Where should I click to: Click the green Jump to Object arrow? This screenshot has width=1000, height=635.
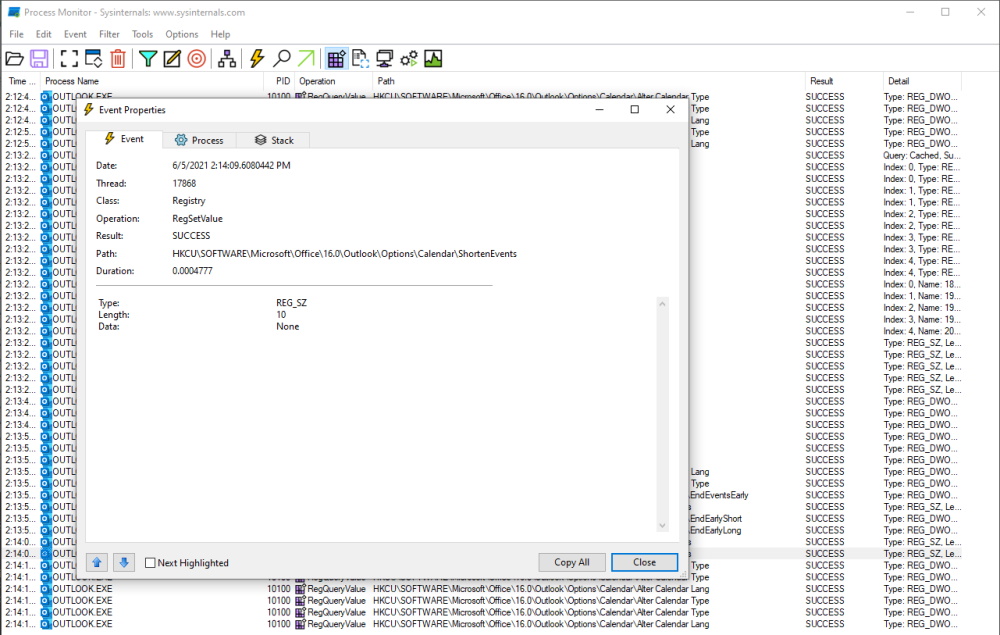[x=306, y=59]
